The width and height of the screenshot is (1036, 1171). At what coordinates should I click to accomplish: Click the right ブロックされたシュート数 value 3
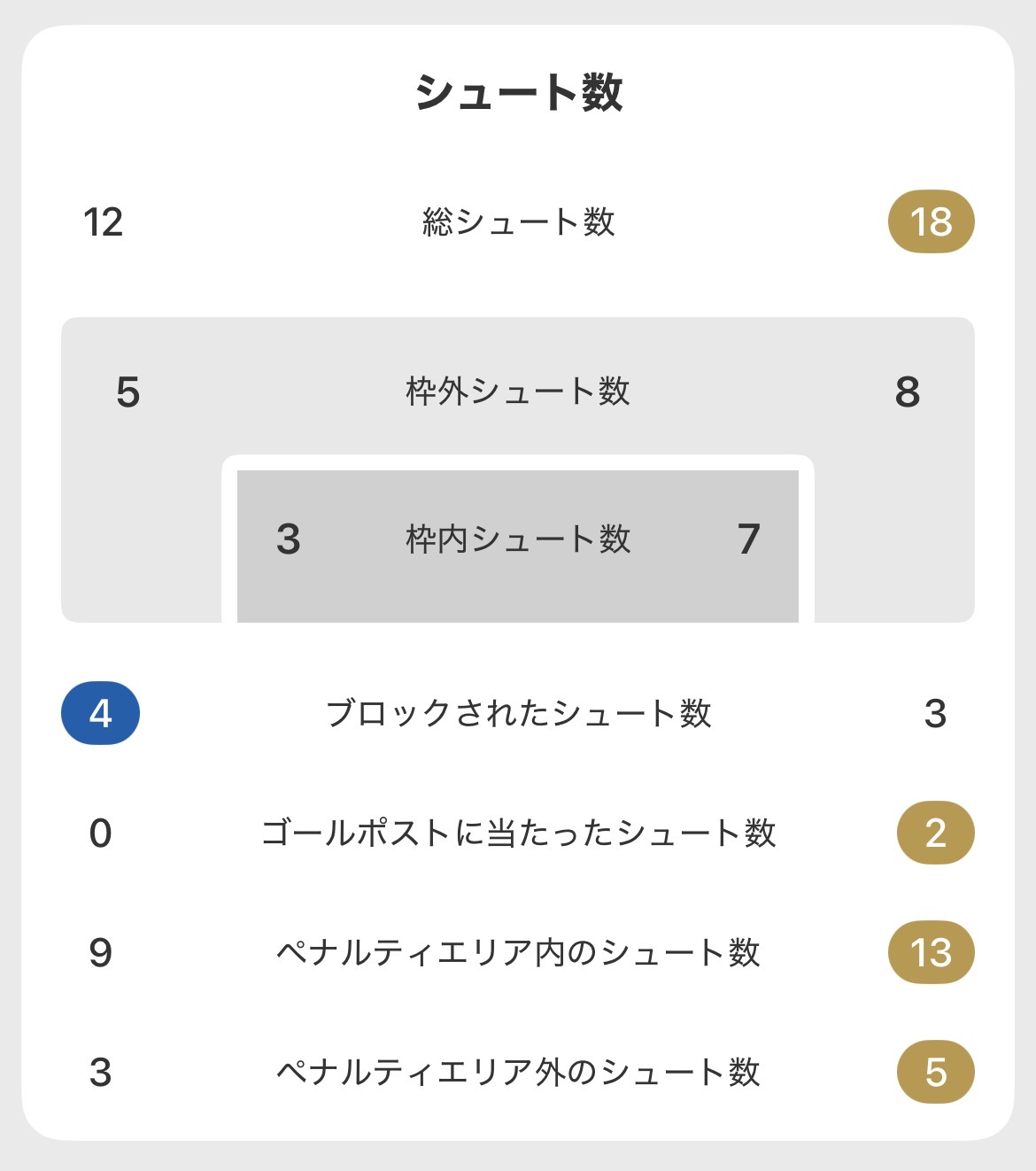tap(935, 713)
